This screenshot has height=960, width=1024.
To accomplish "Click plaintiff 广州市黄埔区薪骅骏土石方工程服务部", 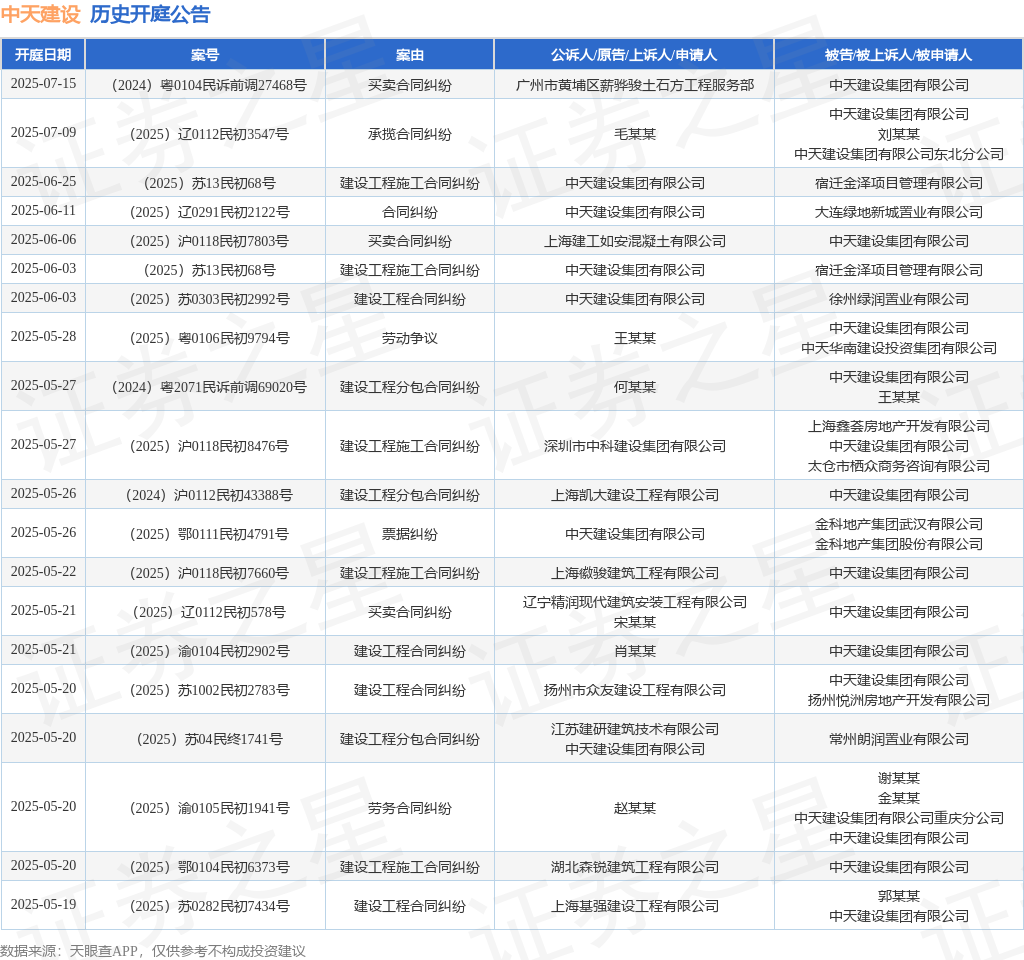I will click(635, 85).
